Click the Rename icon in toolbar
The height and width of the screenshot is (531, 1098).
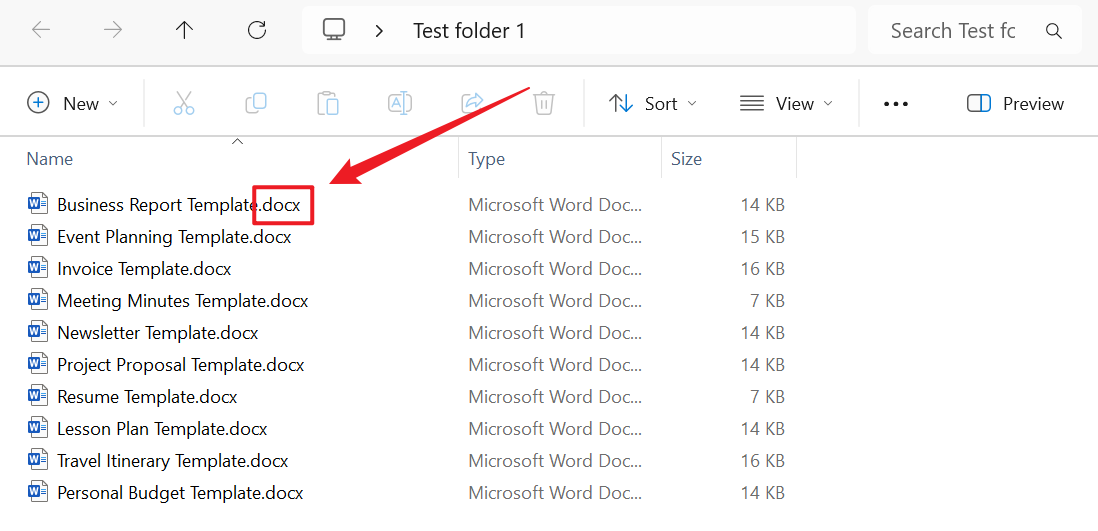tap(400, 103)
